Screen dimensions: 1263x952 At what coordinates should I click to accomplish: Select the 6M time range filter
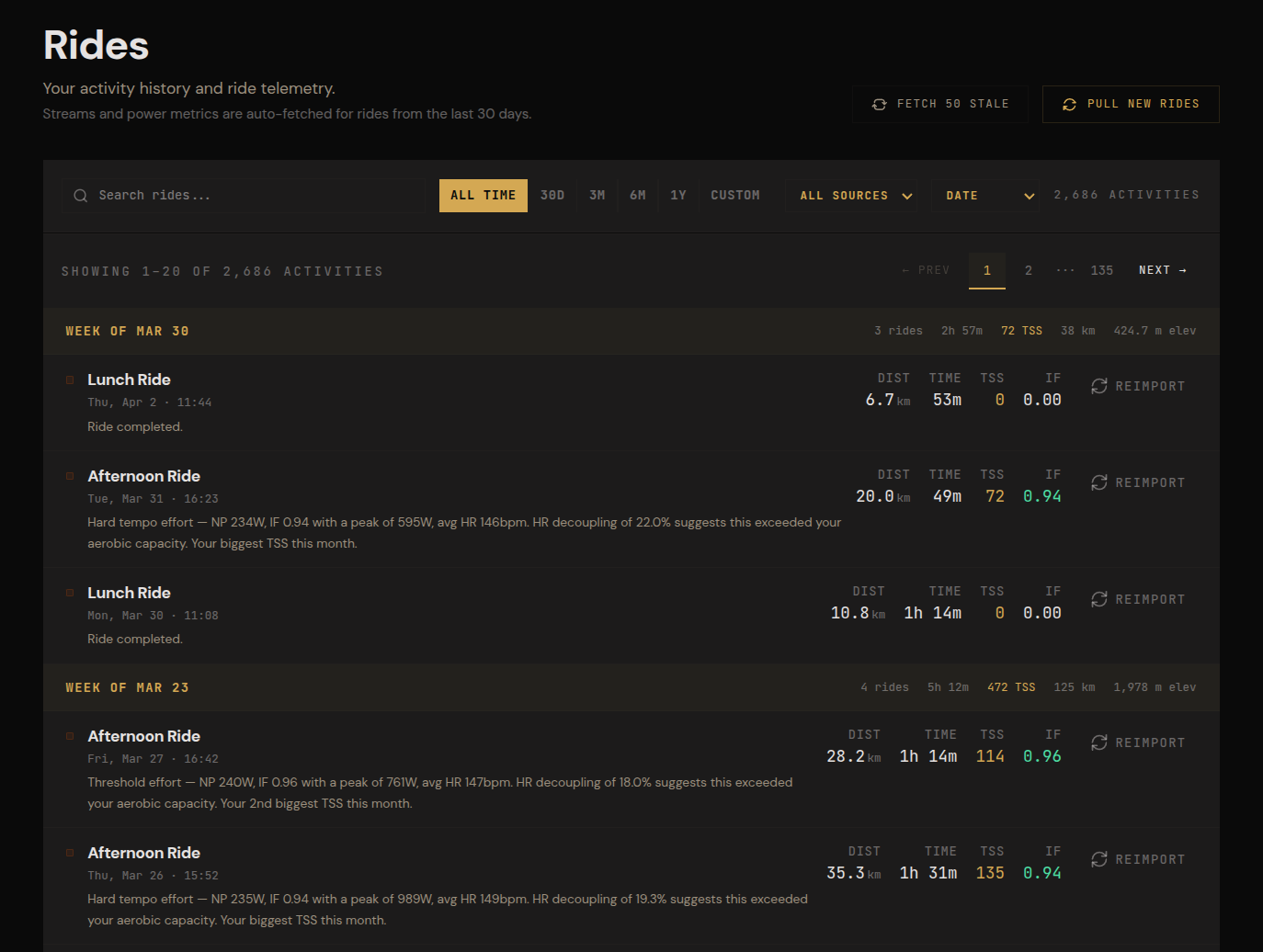637,196
